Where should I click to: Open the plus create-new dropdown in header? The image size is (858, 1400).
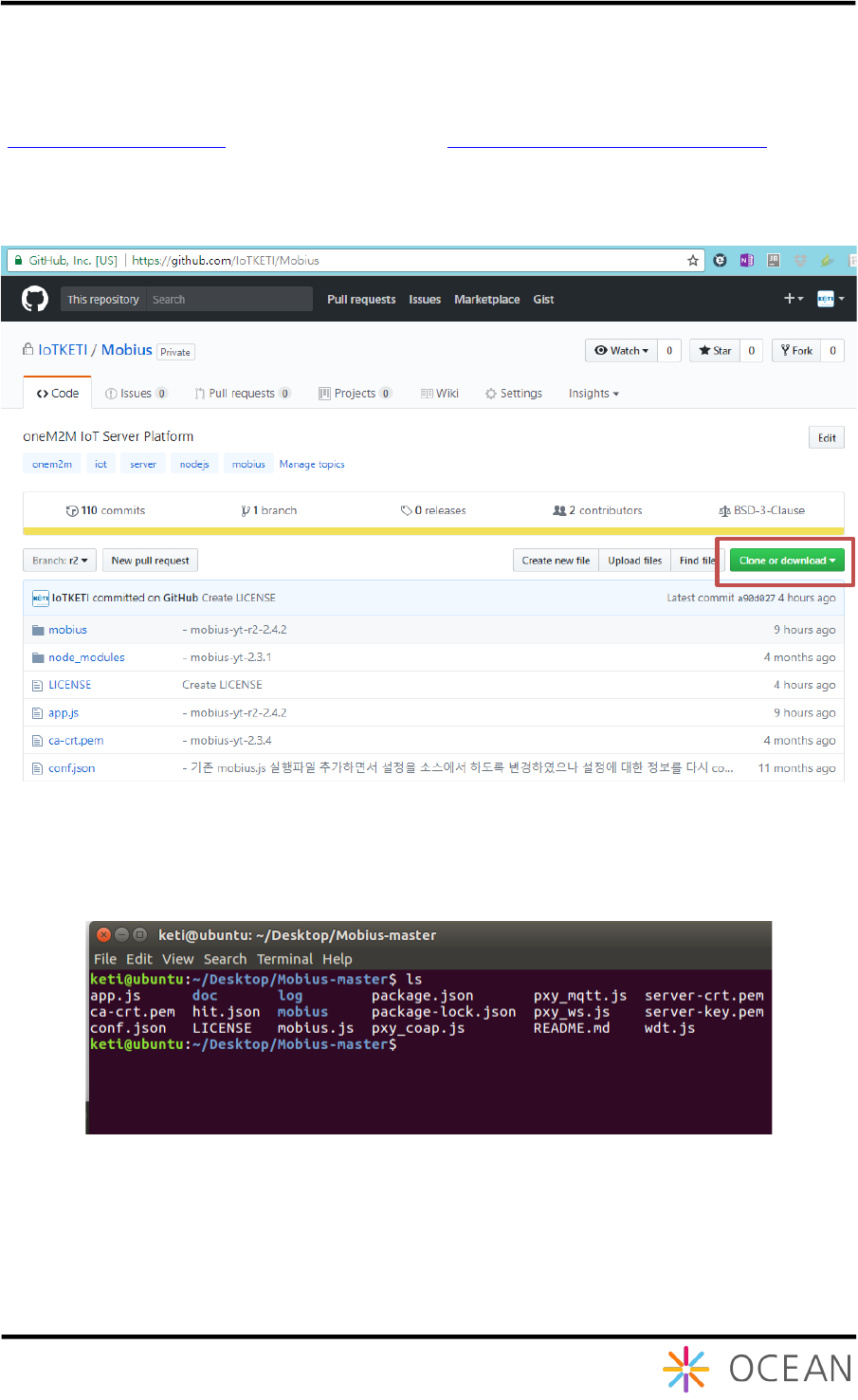(x=794, y=299)
